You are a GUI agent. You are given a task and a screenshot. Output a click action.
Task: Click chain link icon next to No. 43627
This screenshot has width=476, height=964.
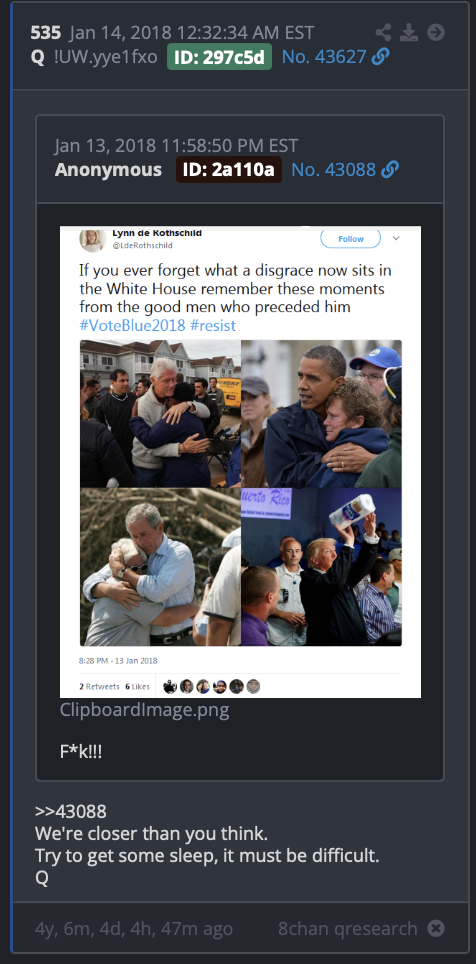tap(381, 57)
